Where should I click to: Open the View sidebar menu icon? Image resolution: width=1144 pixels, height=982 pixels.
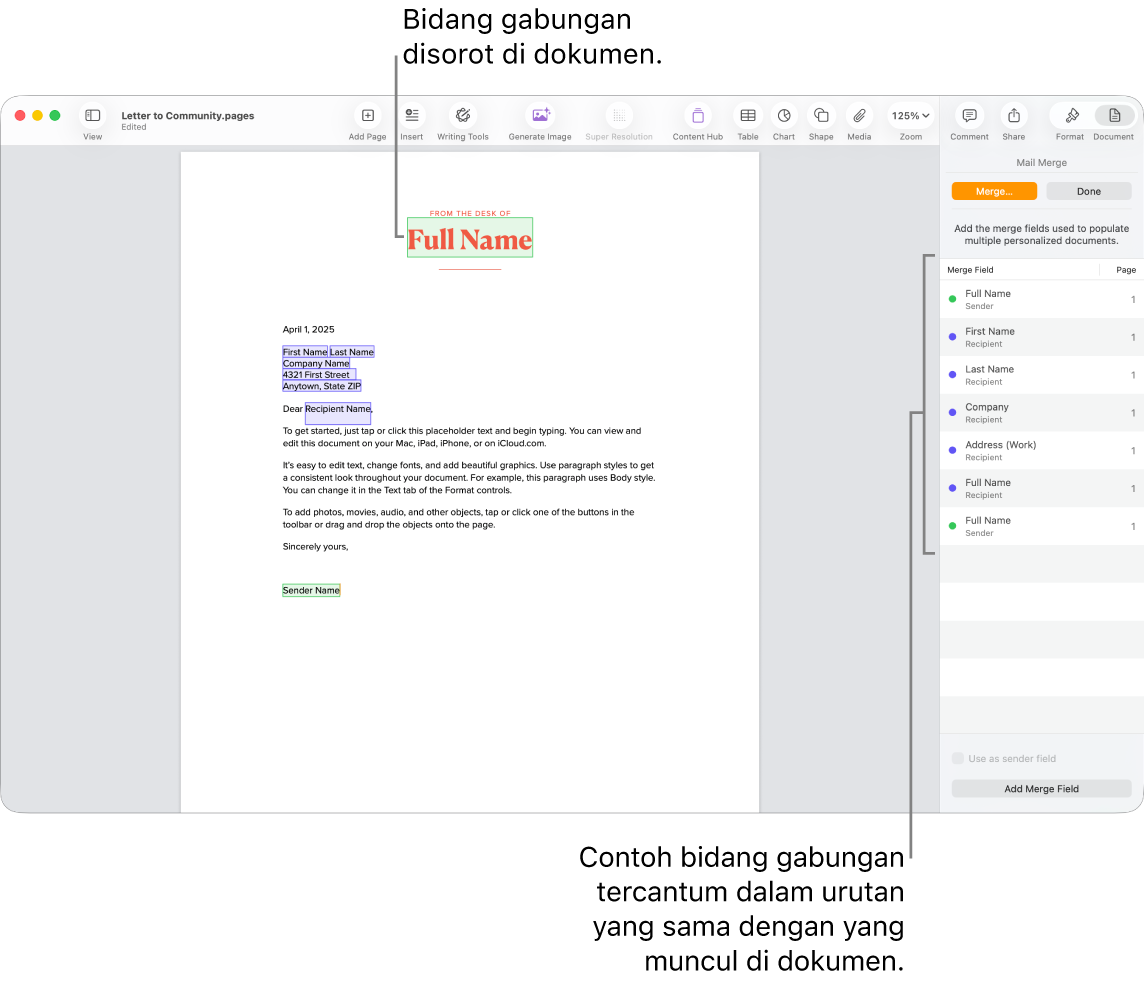[x=93, y=115]
